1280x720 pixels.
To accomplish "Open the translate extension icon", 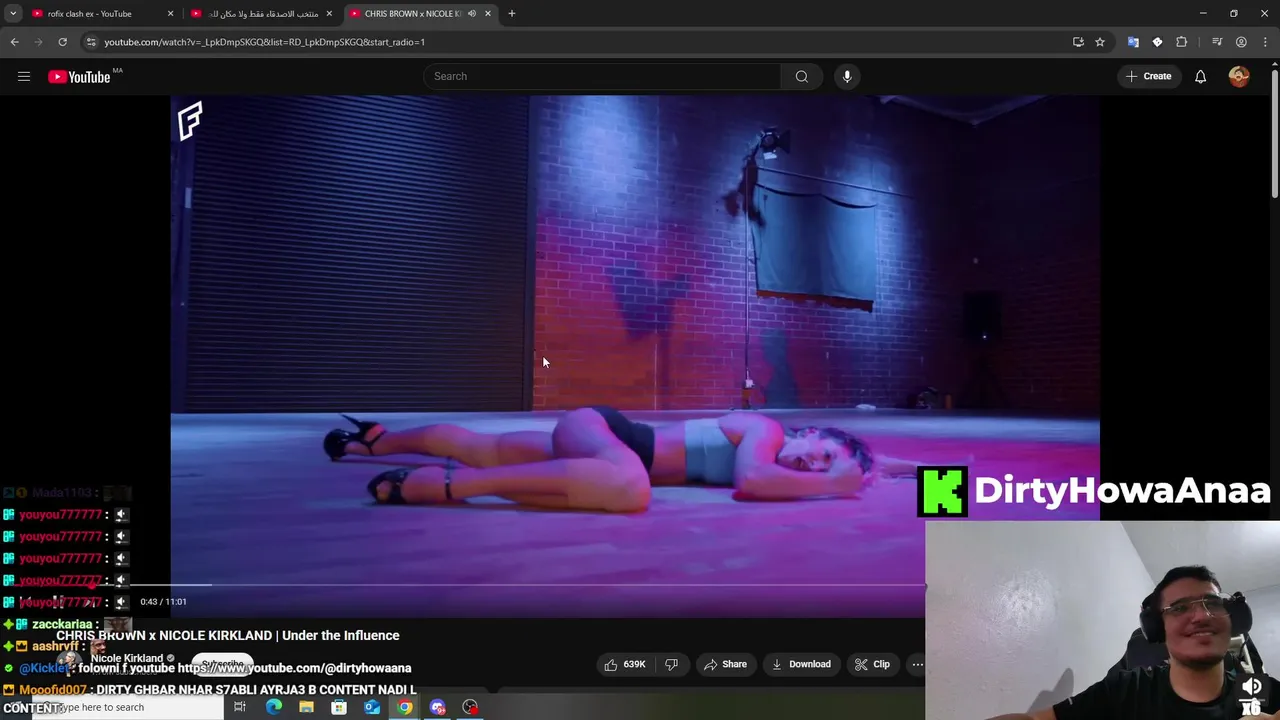I will click(x=1133, y=42).
